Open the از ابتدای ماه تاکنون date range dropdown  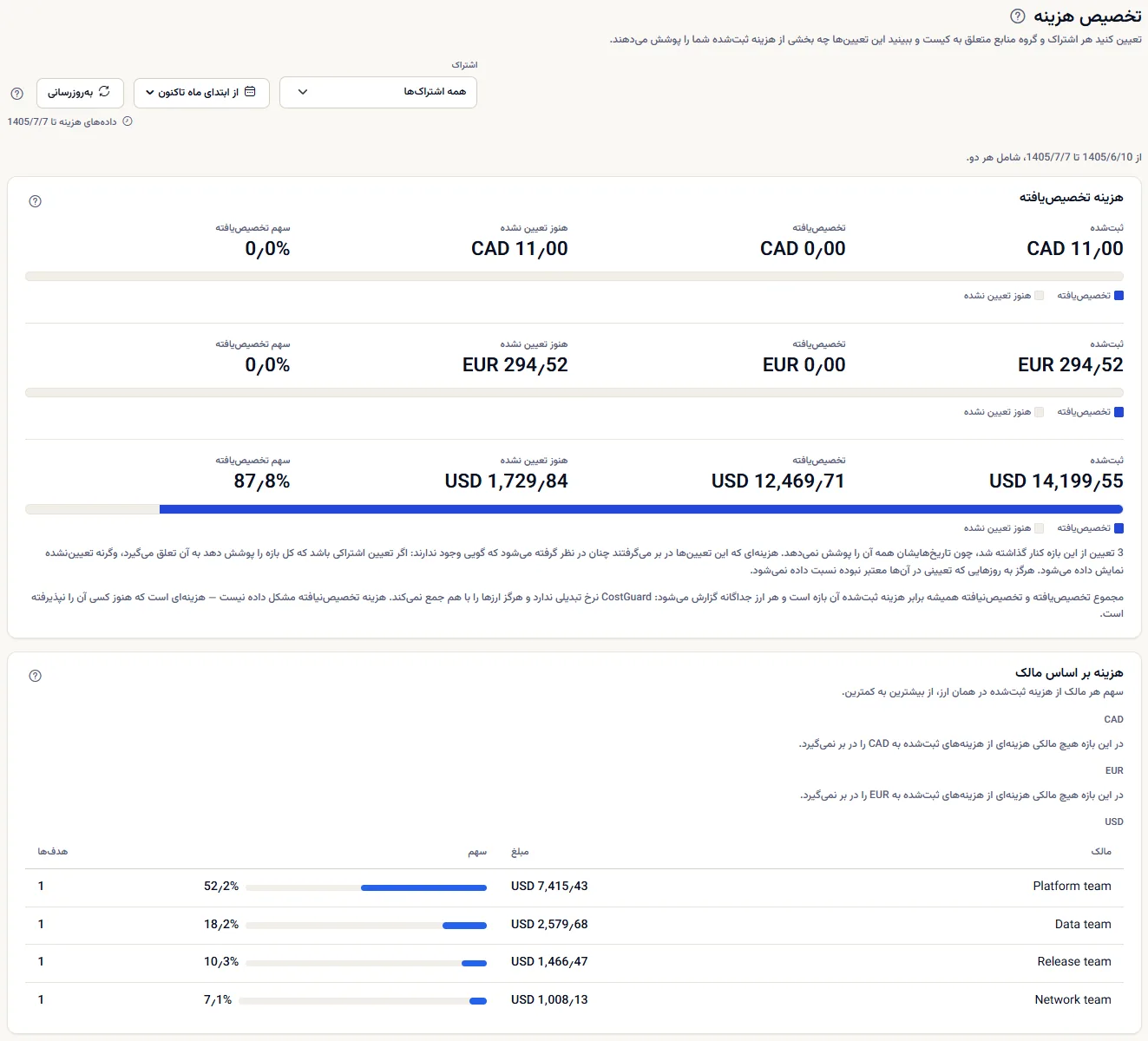201,93
